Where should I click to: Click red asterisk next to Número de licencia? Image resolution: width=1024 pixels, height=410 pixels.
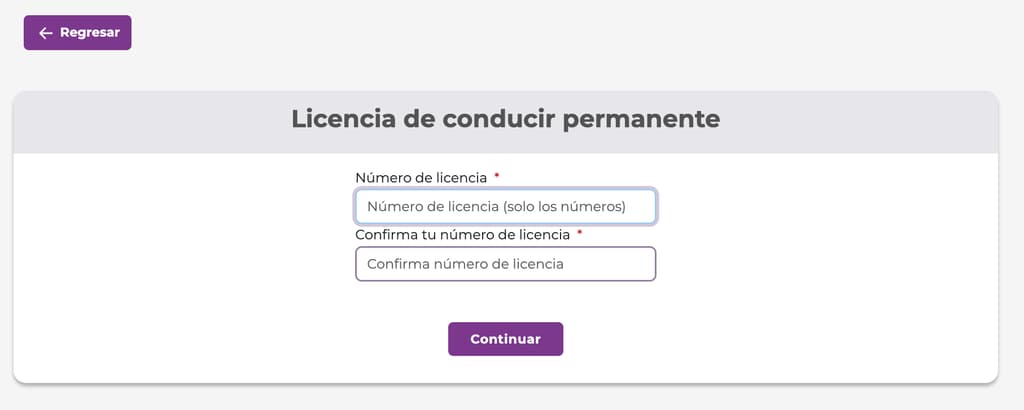497,177
